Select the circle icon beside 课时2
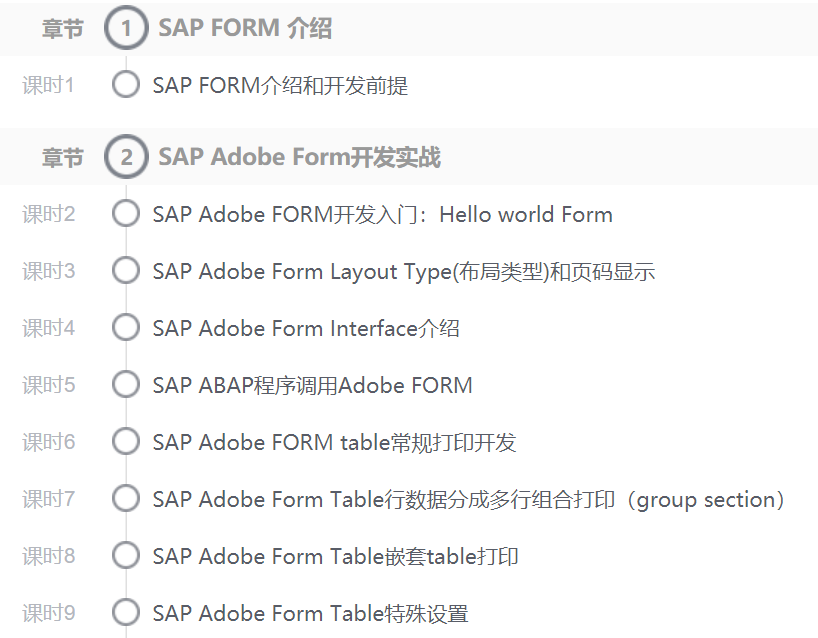The width and height of the screenshot is (818, 638). (x=125, y=213)
